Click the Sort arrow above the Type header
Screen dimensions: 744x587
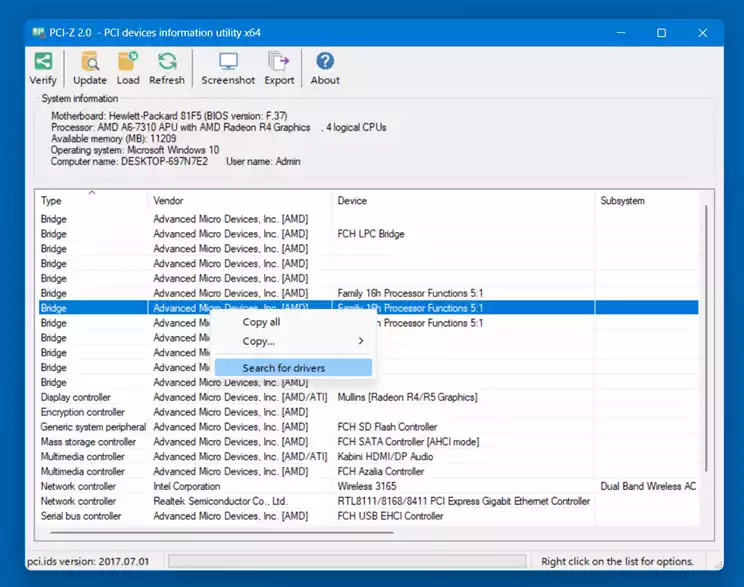(92, 192)
